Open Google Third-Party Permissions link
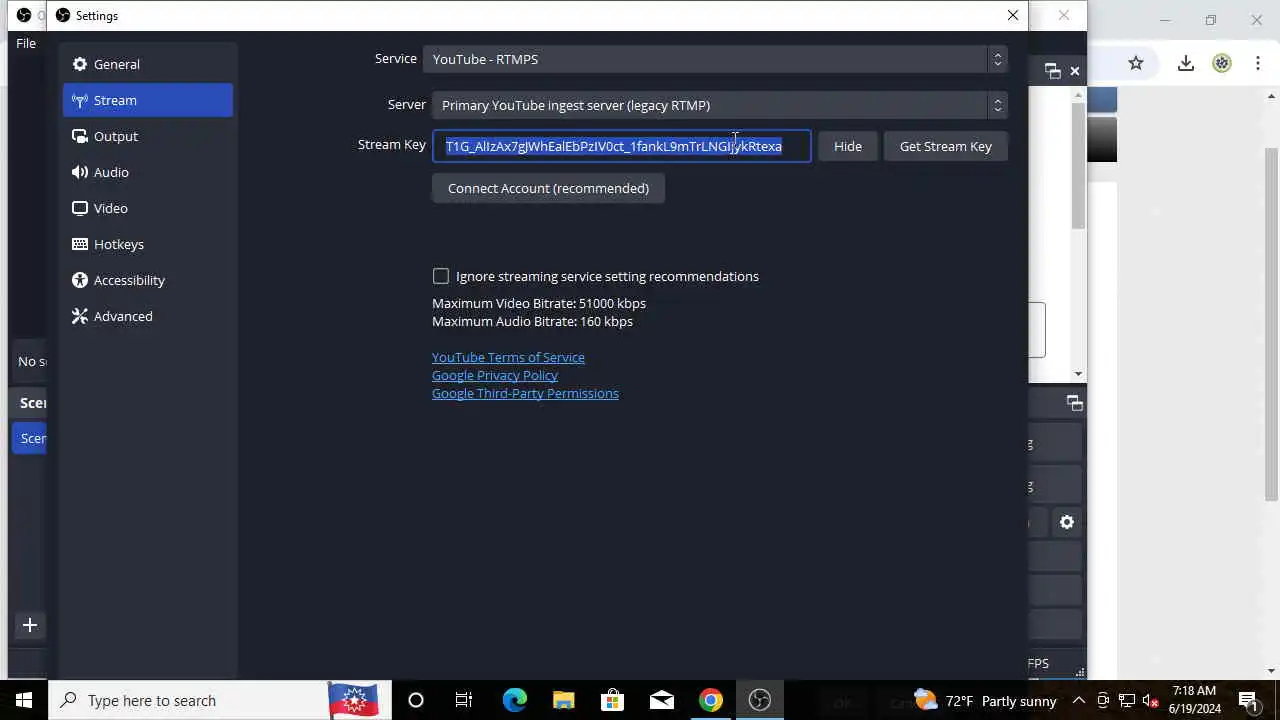 (x=525, y=393)
